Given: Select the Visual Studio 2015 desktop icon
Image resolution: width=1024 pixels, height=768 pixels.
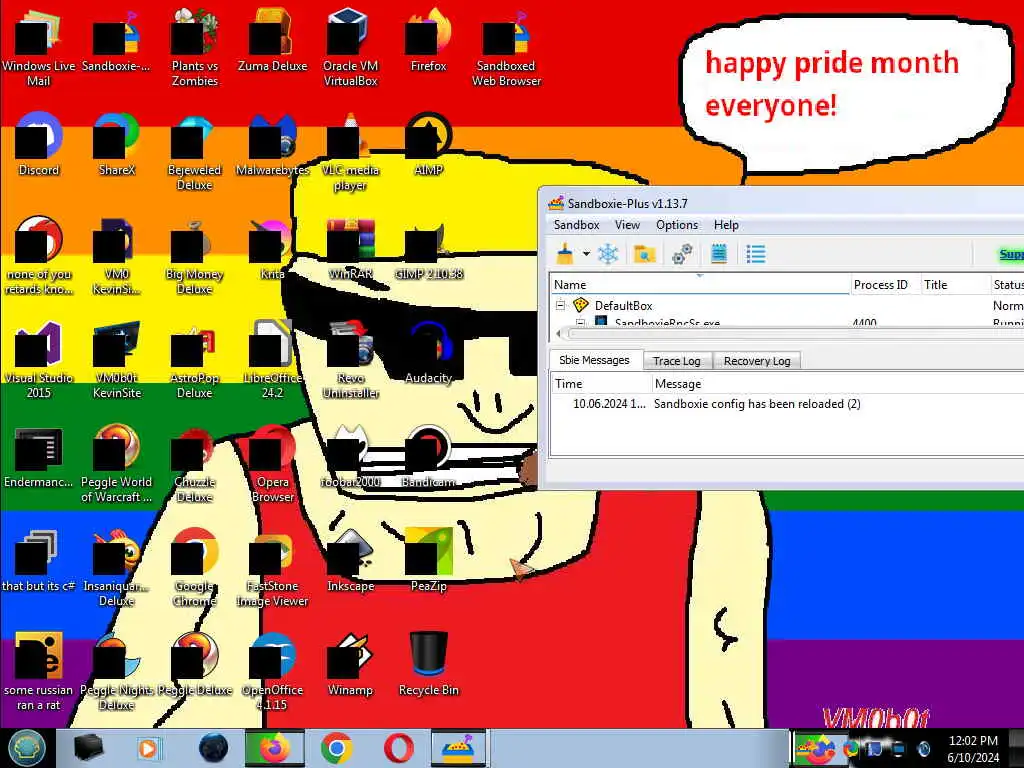Looking at the screenshot, I should click(x=38, y=360).
